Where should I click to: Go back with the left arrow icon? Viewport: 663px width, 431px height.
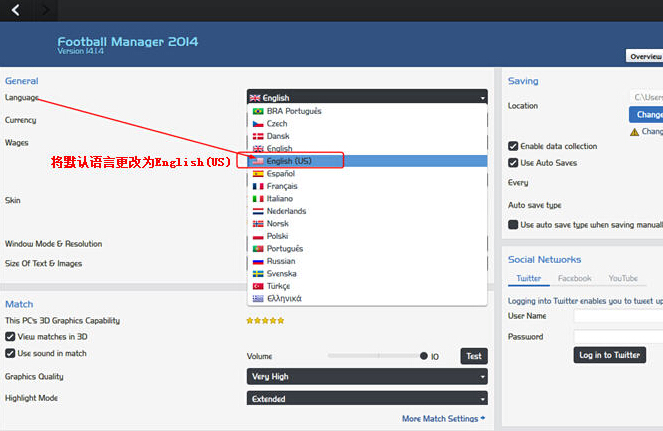pyautogui.click(x=16, y=9)
